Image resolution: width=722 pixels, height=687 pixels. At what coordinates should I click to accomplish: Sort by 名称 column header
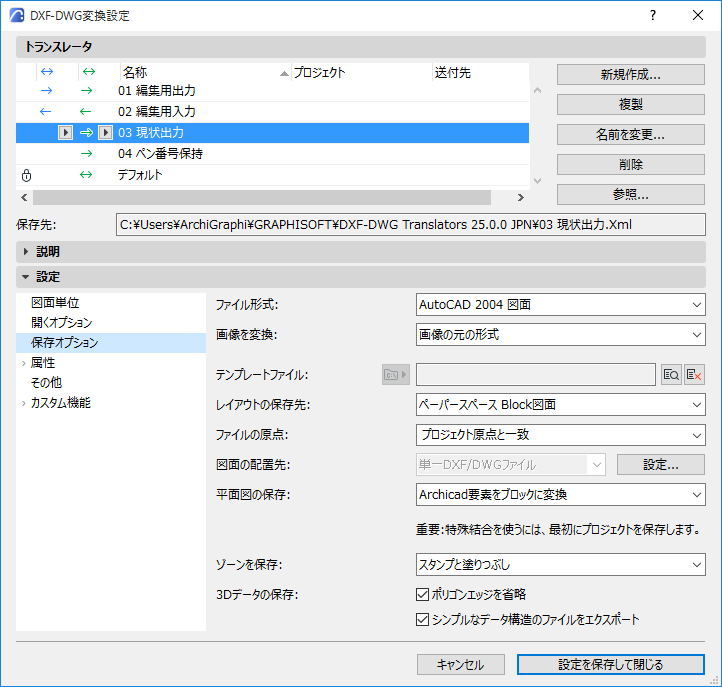[206, 72]
